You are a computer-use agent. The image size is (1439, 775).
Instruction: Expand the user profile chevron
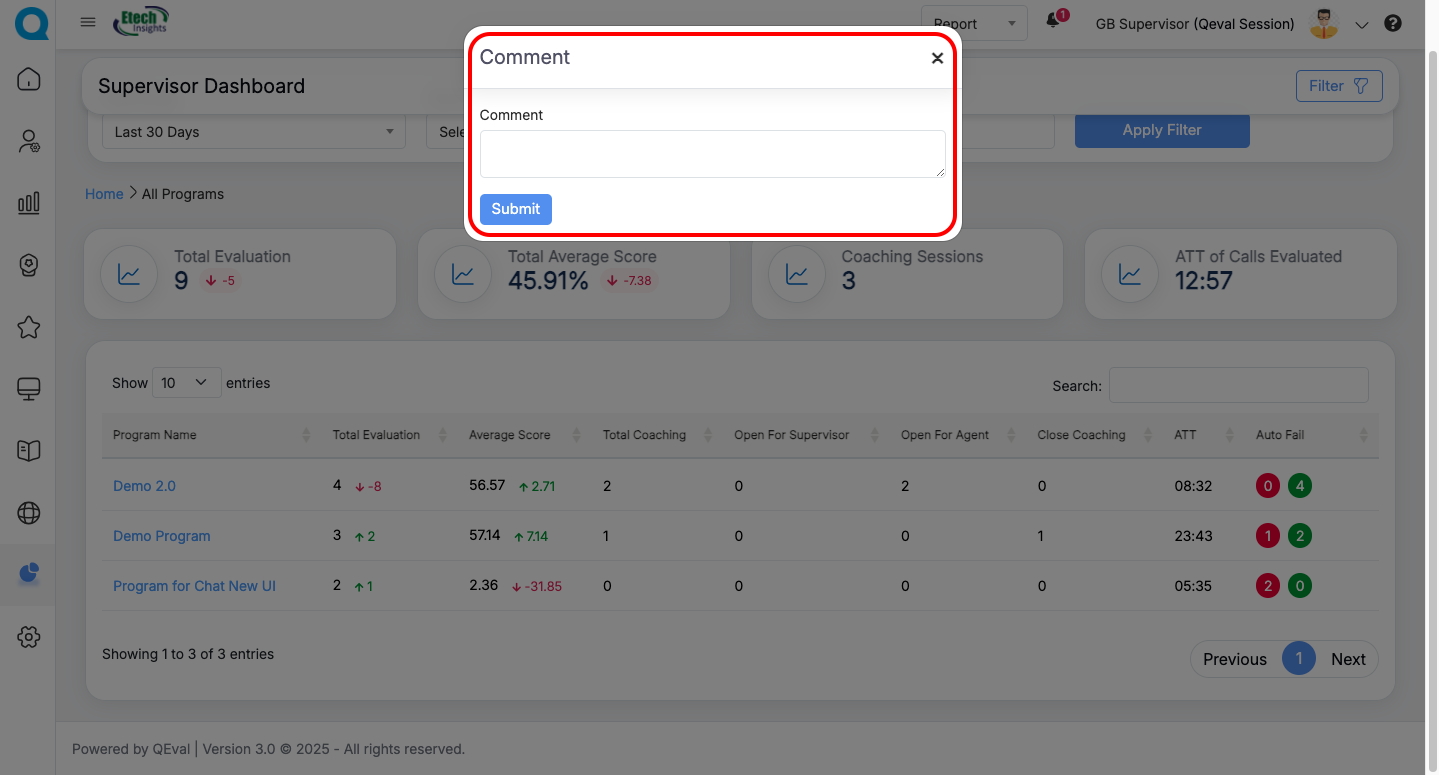[x=1361, y=26]
